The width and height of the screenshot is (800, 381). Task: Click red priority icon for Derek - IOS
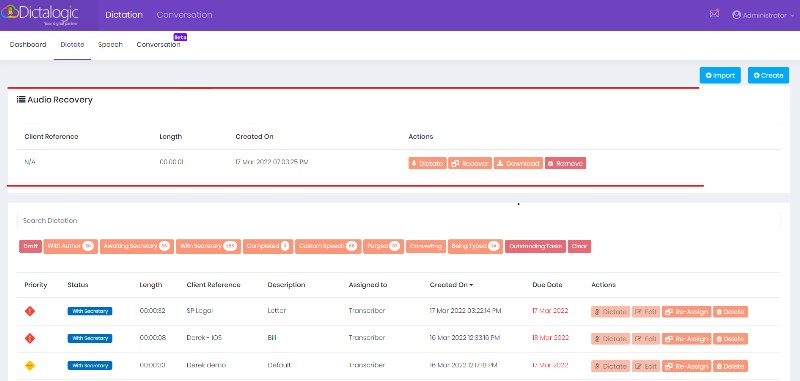[30, 338]
